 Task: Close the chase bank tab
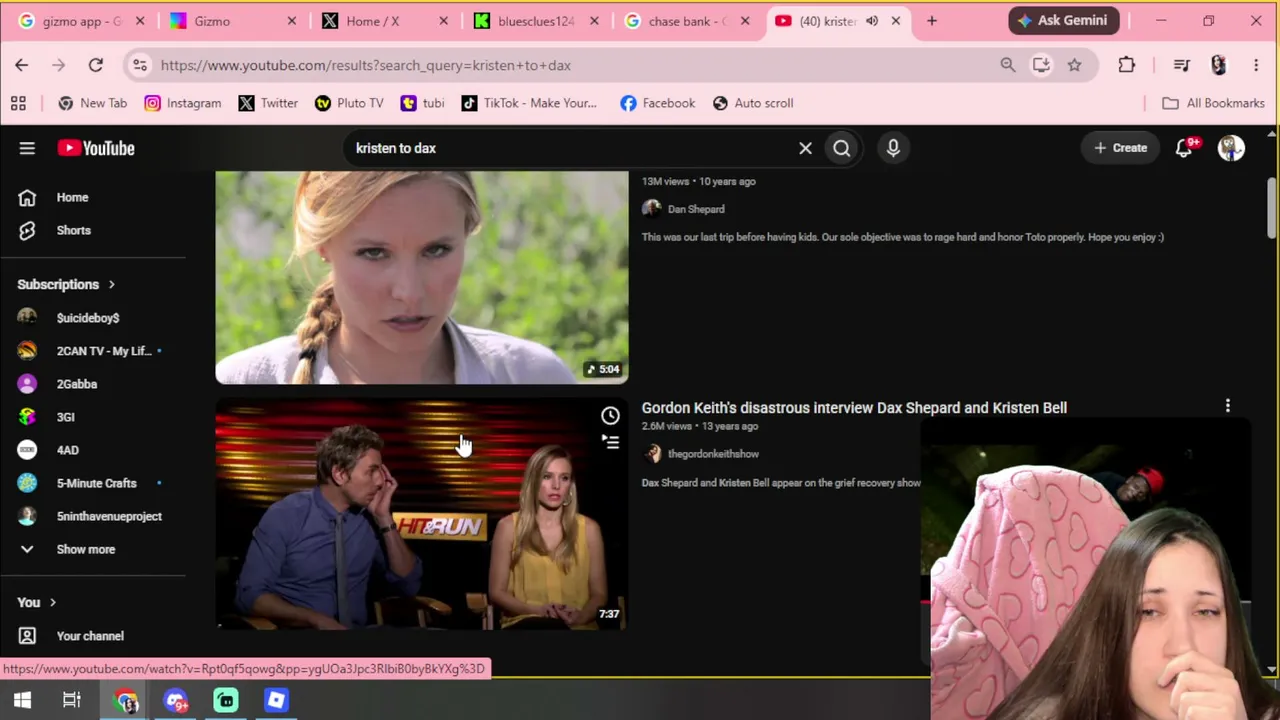click(x=745, y=21)
